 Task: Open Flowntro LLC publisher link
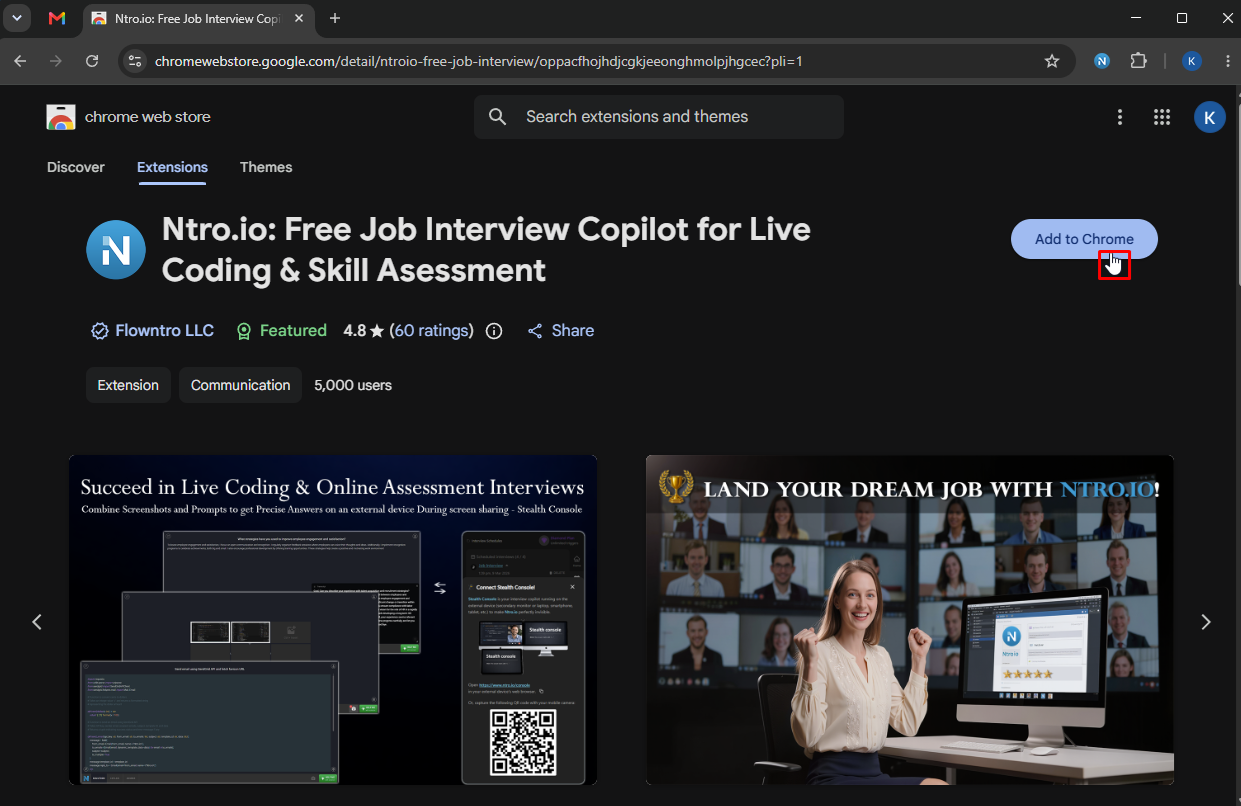pos(165,330)
